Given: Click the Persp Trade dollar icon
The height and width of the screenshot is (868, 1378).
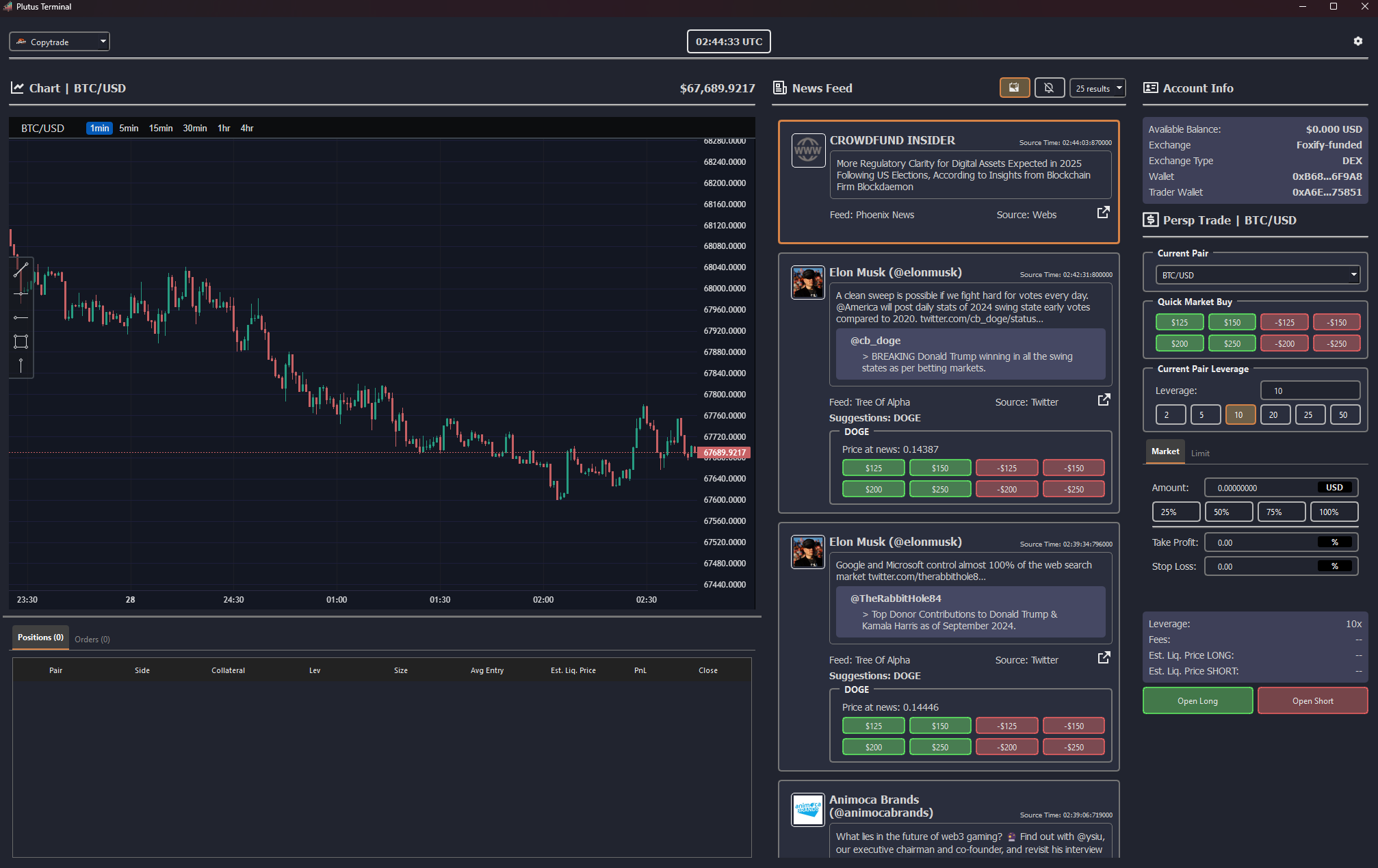Looking at the screenshot, I should click(x=1151, y=220).
